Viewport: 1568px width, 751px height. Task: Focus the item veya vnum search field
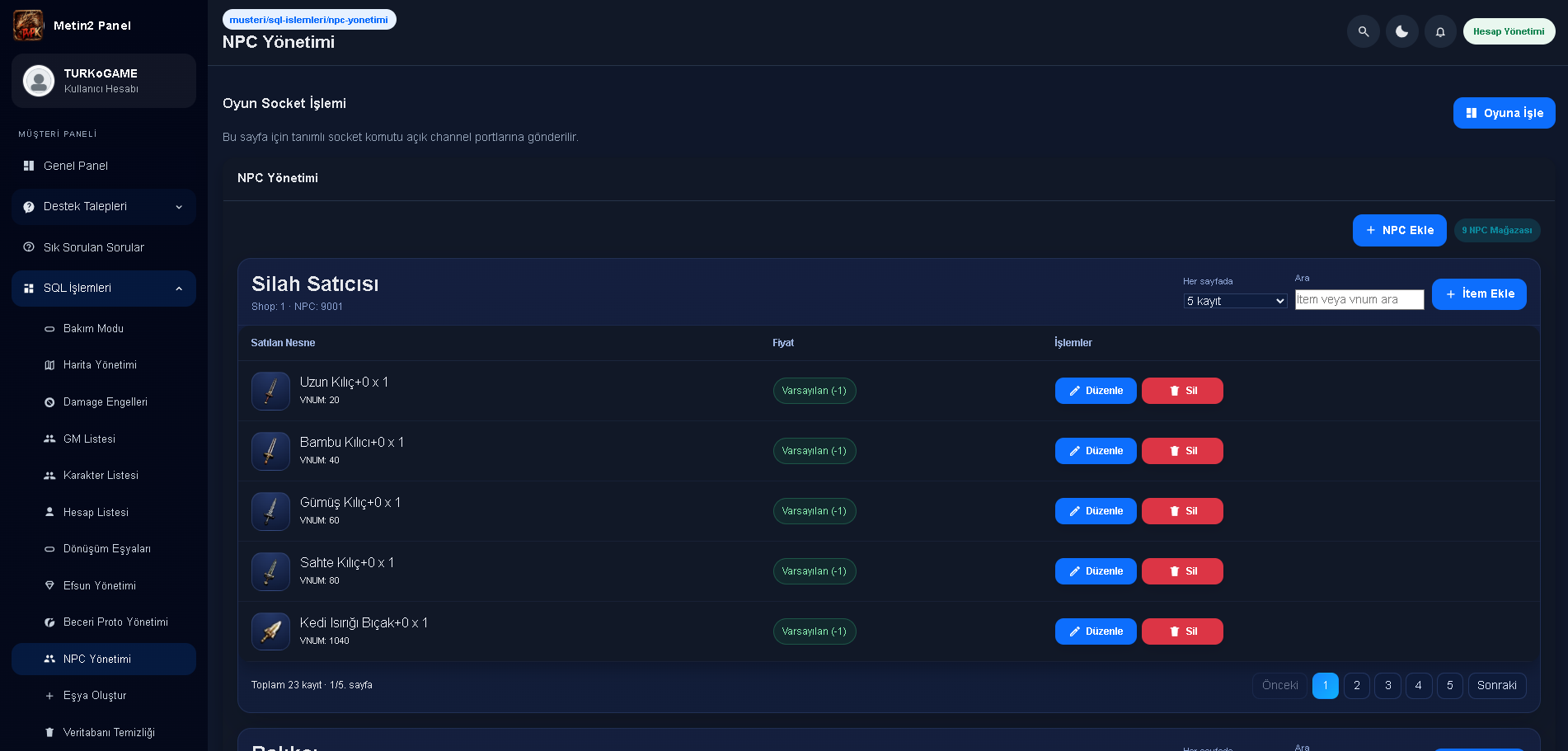(1359, 299)
